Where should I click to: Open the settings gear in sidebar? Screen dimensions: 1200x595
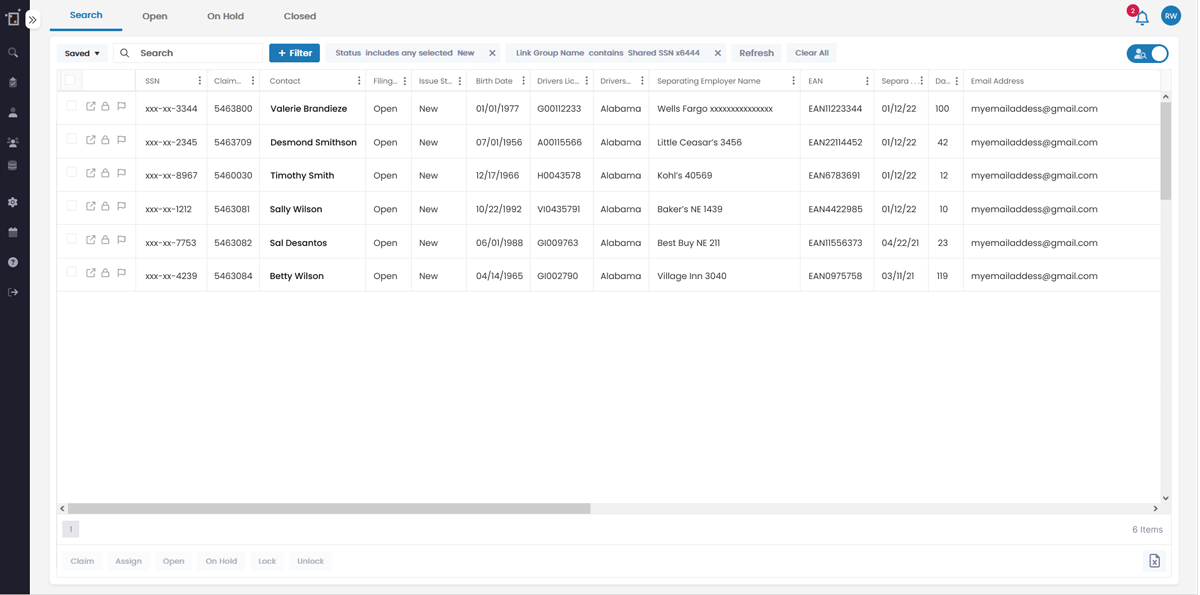[x=13, y=202]
